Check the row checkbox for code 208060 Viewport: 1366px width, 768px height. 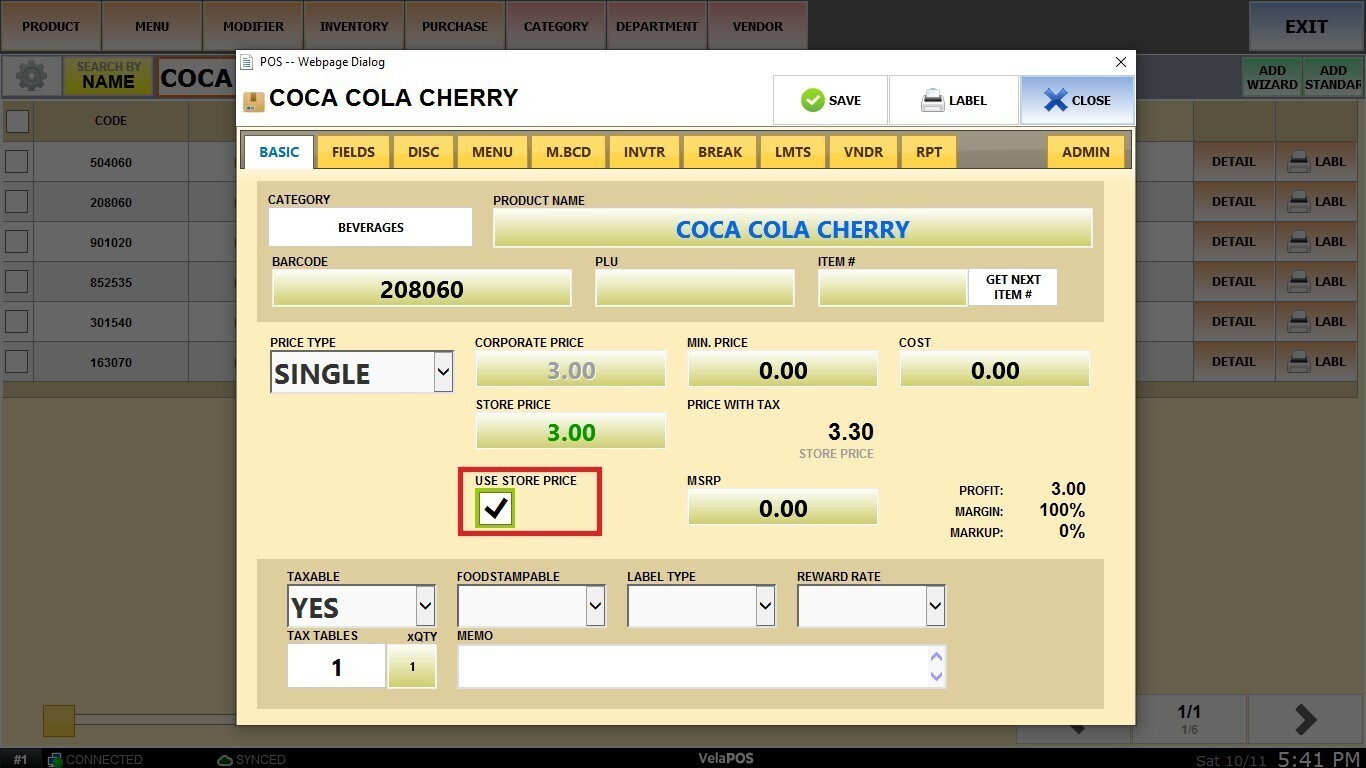pos(17,202)
